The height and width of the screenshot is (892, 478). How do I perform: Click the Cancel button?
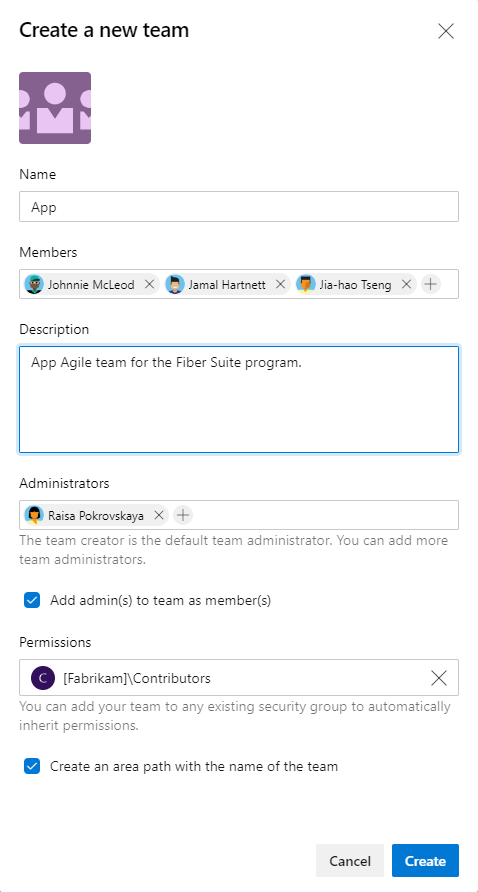point(350,861)
